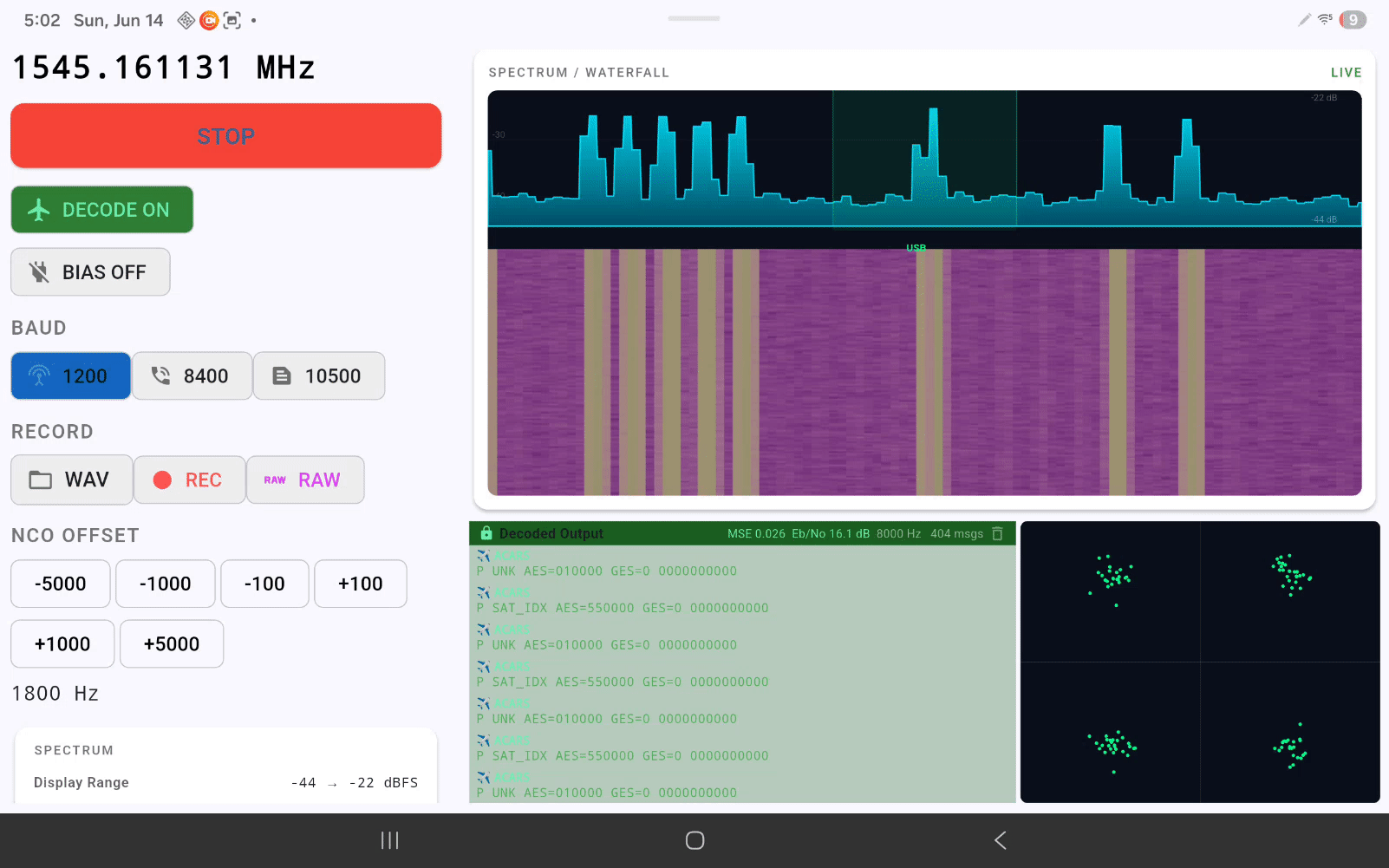This screenshot has height=868, width=1389.
Task: Tap the LIVE indicator
Action: tap(1347, 73)
